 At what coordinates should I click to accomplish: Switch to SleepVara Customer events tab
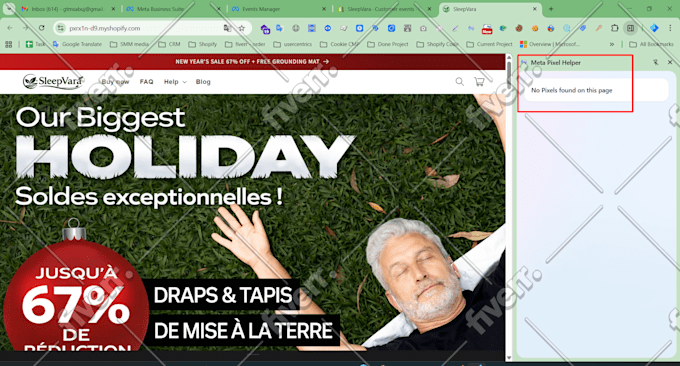(x=385, y=9)
